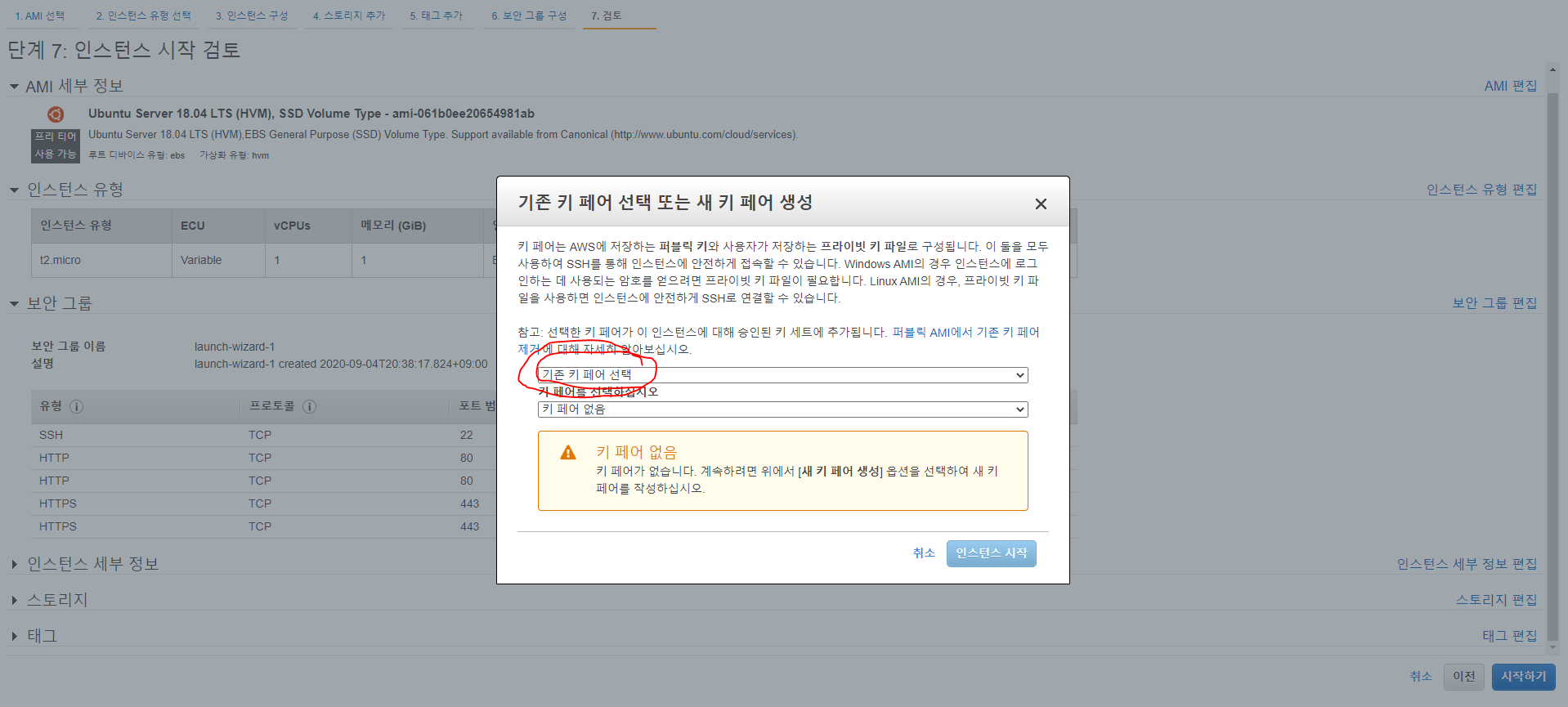
Task: Open the '기존 키 페어 선택' dropdown
Action: [782, 374]
